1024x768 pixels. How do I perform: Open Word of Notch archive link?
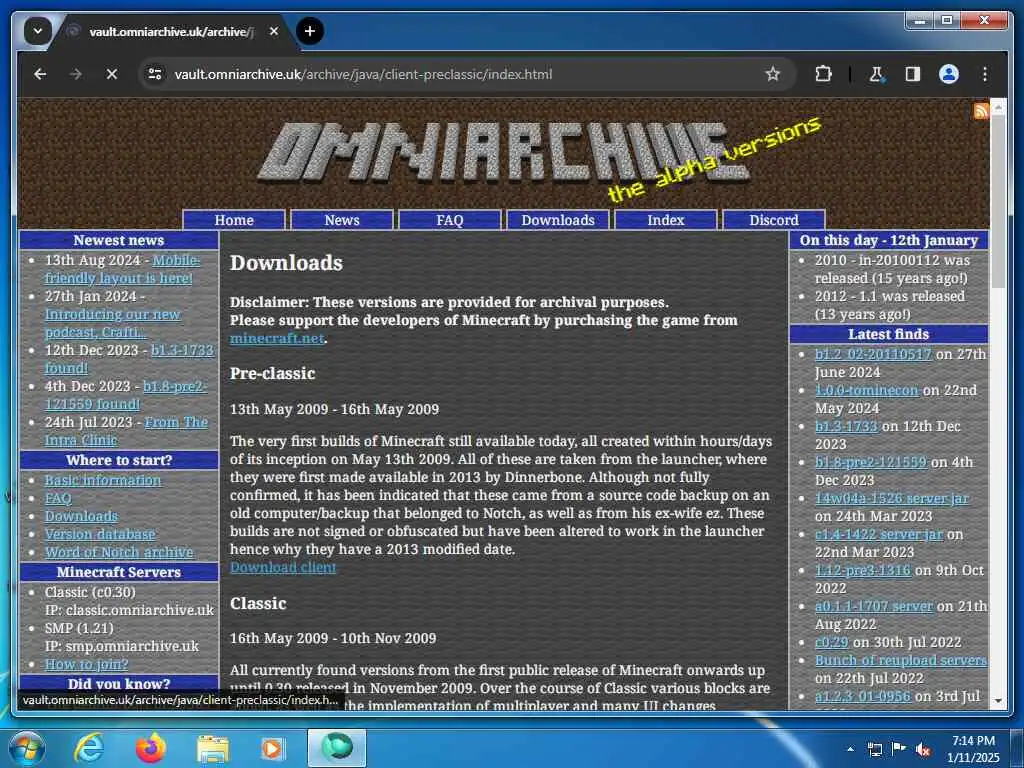point(119,552)
